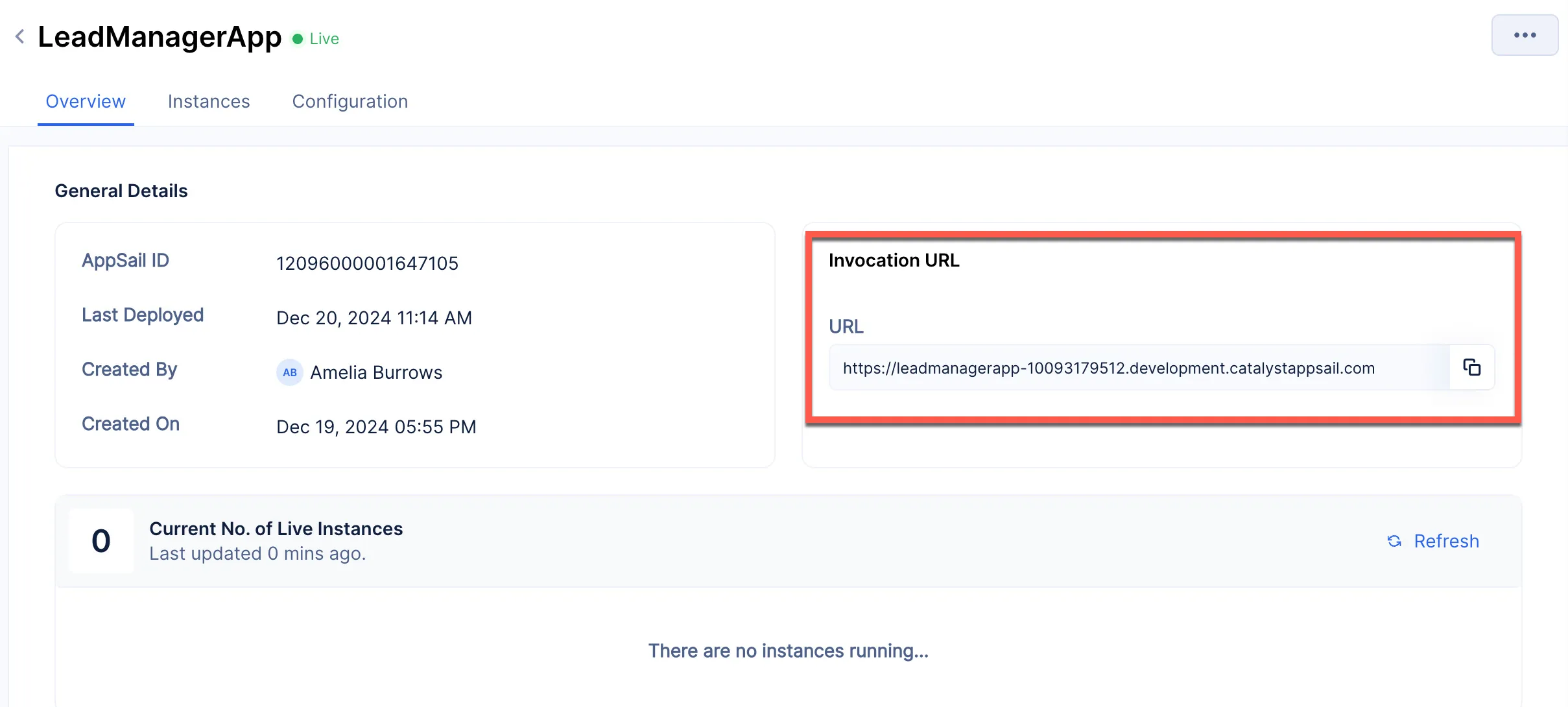
Task: Click the live instances count box showing 0
Action: (x=101, y=540)
